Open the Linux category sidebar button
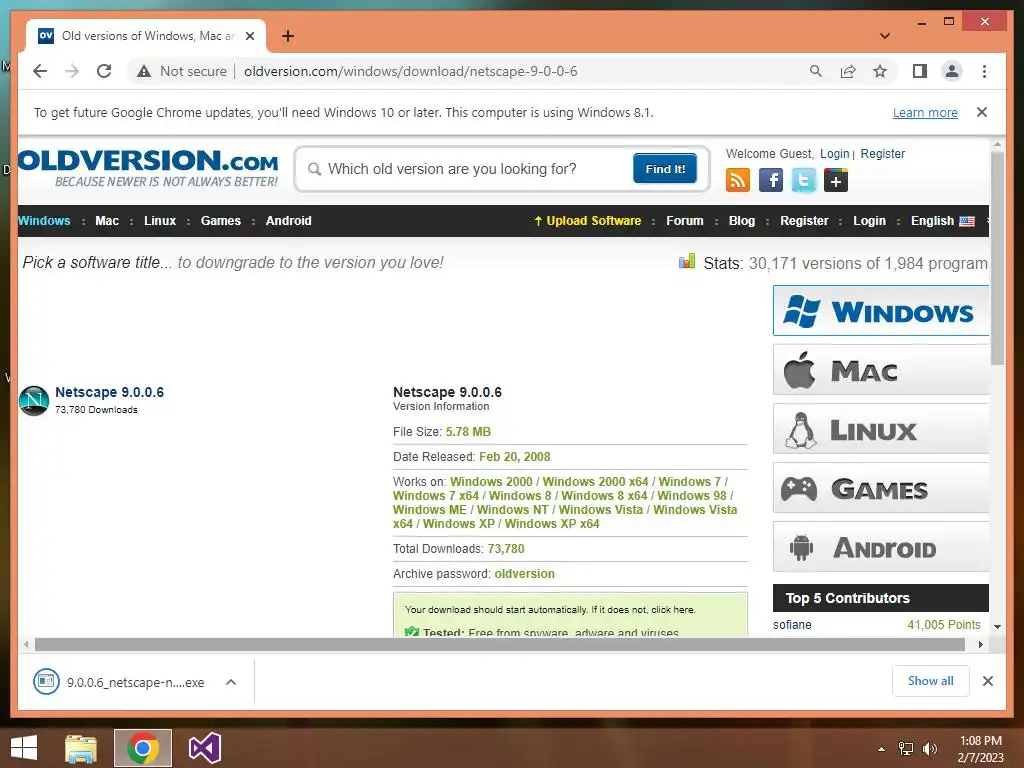This screenshot has width=1024, height=768. pyautogui.click(x=881, y=429)
